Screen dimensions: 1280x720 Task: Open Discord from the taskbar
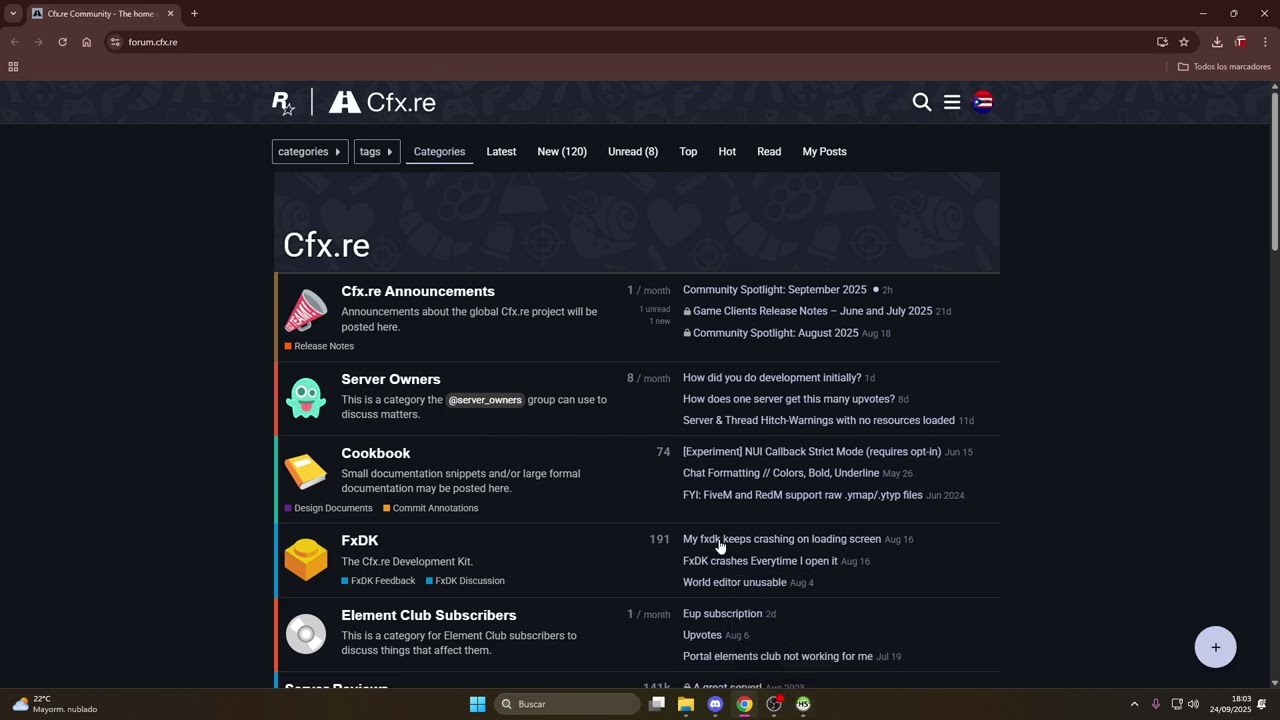pyautogui.click(x=715, y=704)
